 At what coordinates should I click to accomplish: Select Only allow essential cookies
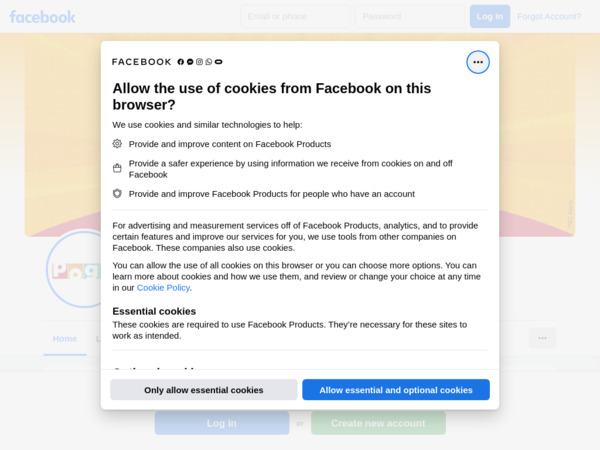[204, 390]
